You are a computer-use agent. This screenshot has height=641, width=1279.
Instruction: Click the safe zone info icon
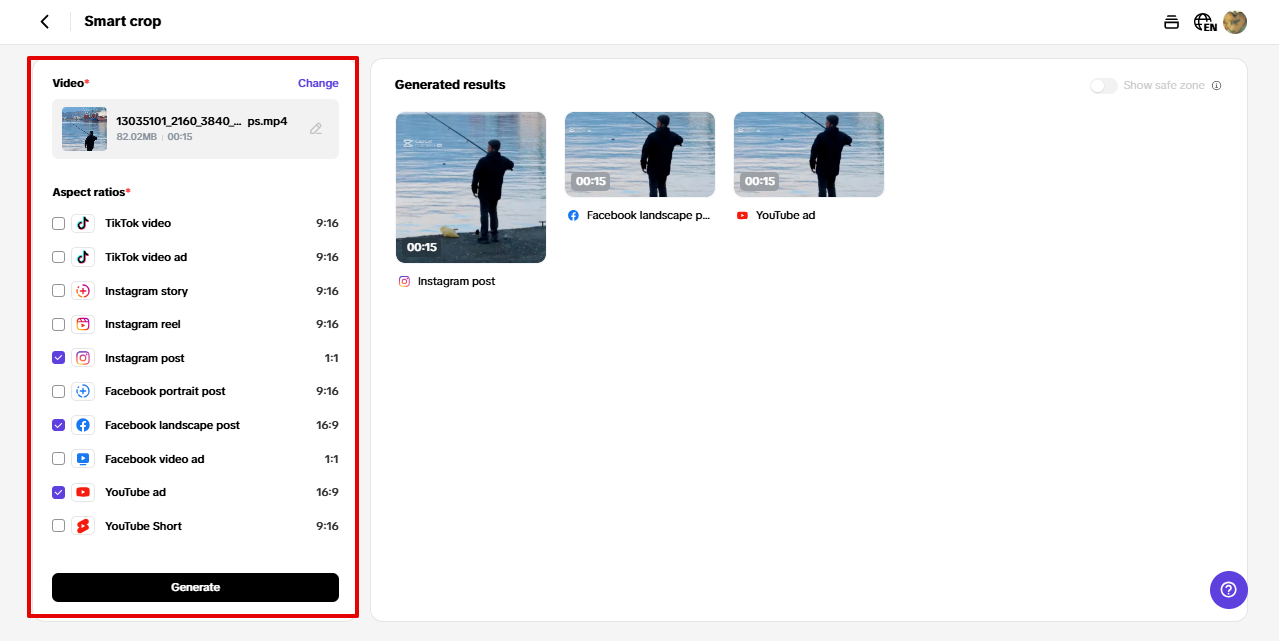point(1217,86)
